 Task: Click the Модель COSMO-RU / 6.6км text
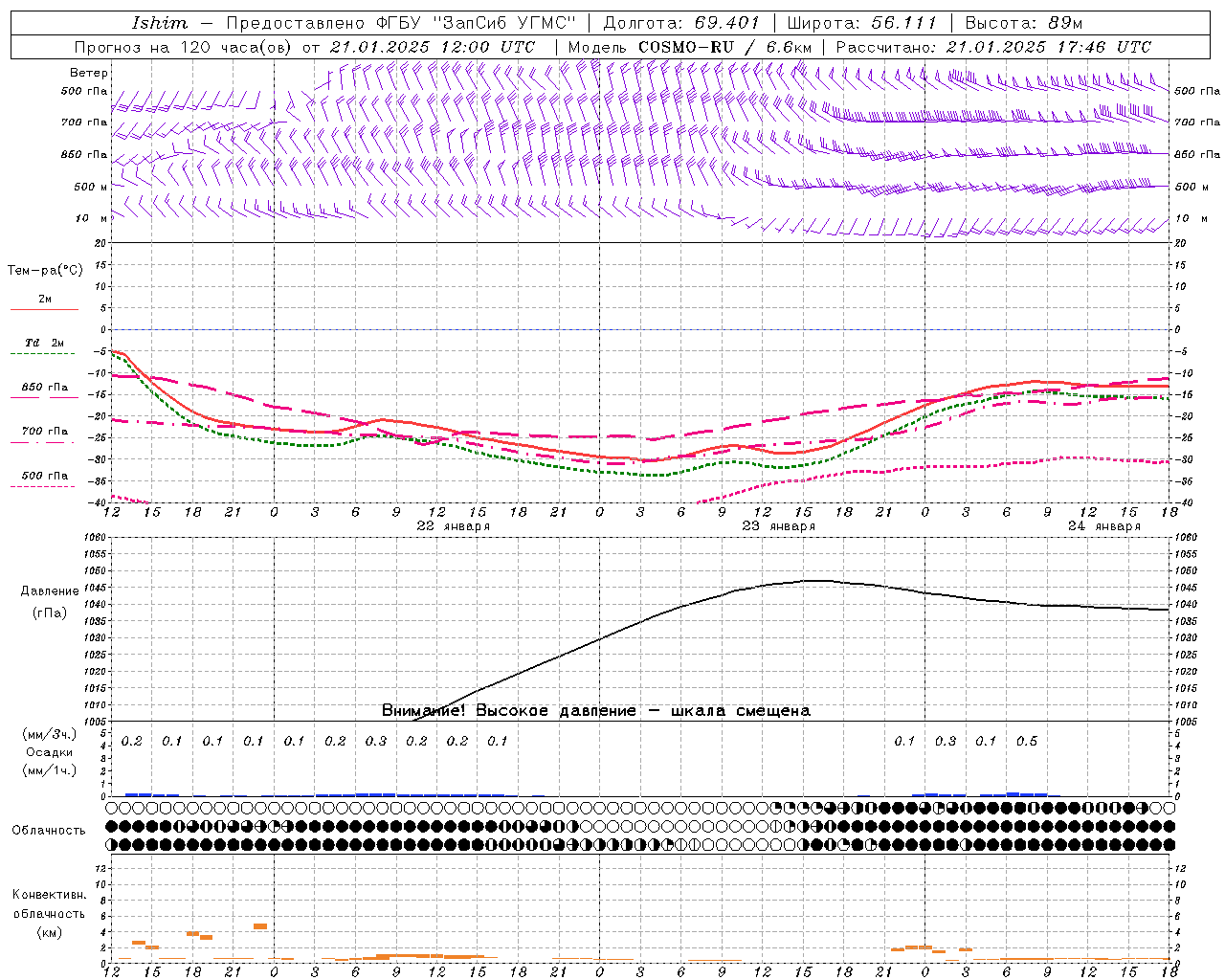point(690,47)
